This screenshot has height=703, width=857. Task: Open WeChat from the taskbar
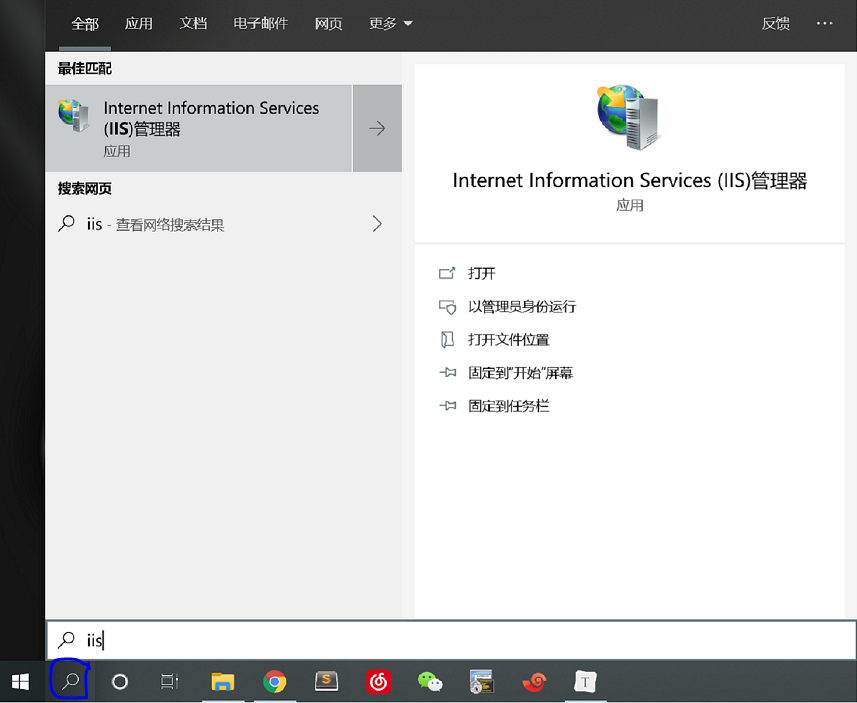click(430, 682)
